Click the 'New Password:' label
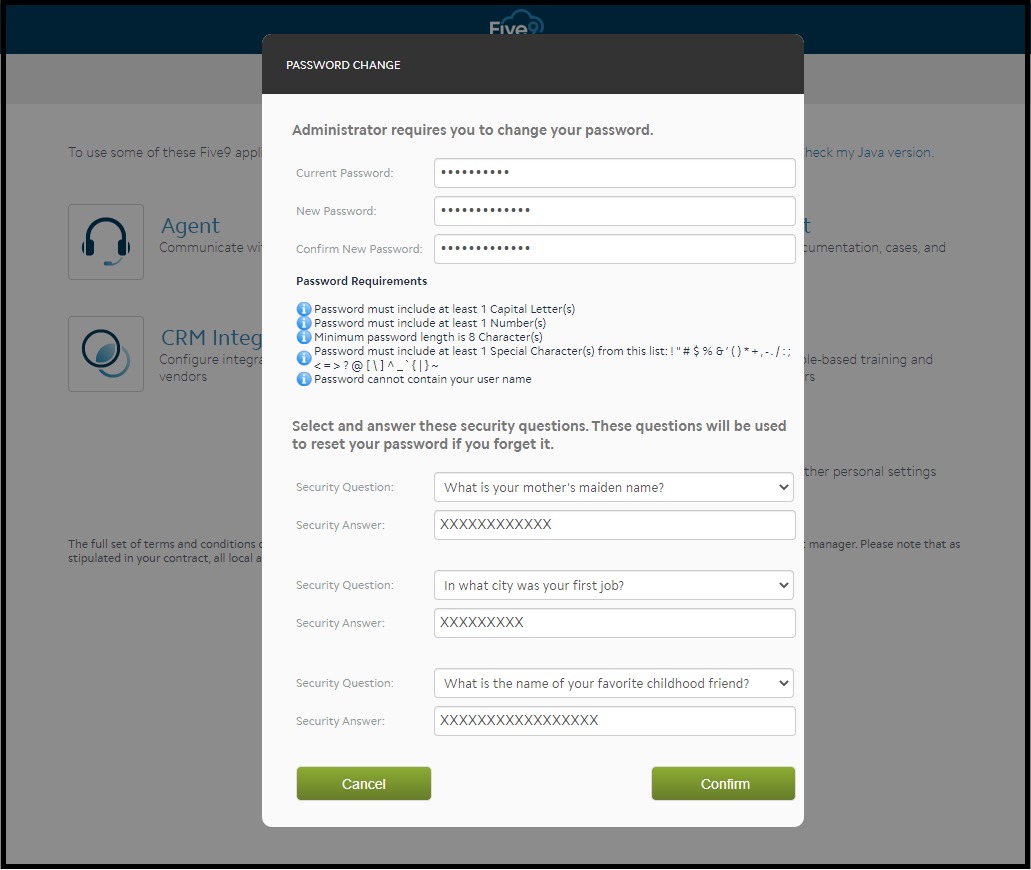 pos(336,211)
